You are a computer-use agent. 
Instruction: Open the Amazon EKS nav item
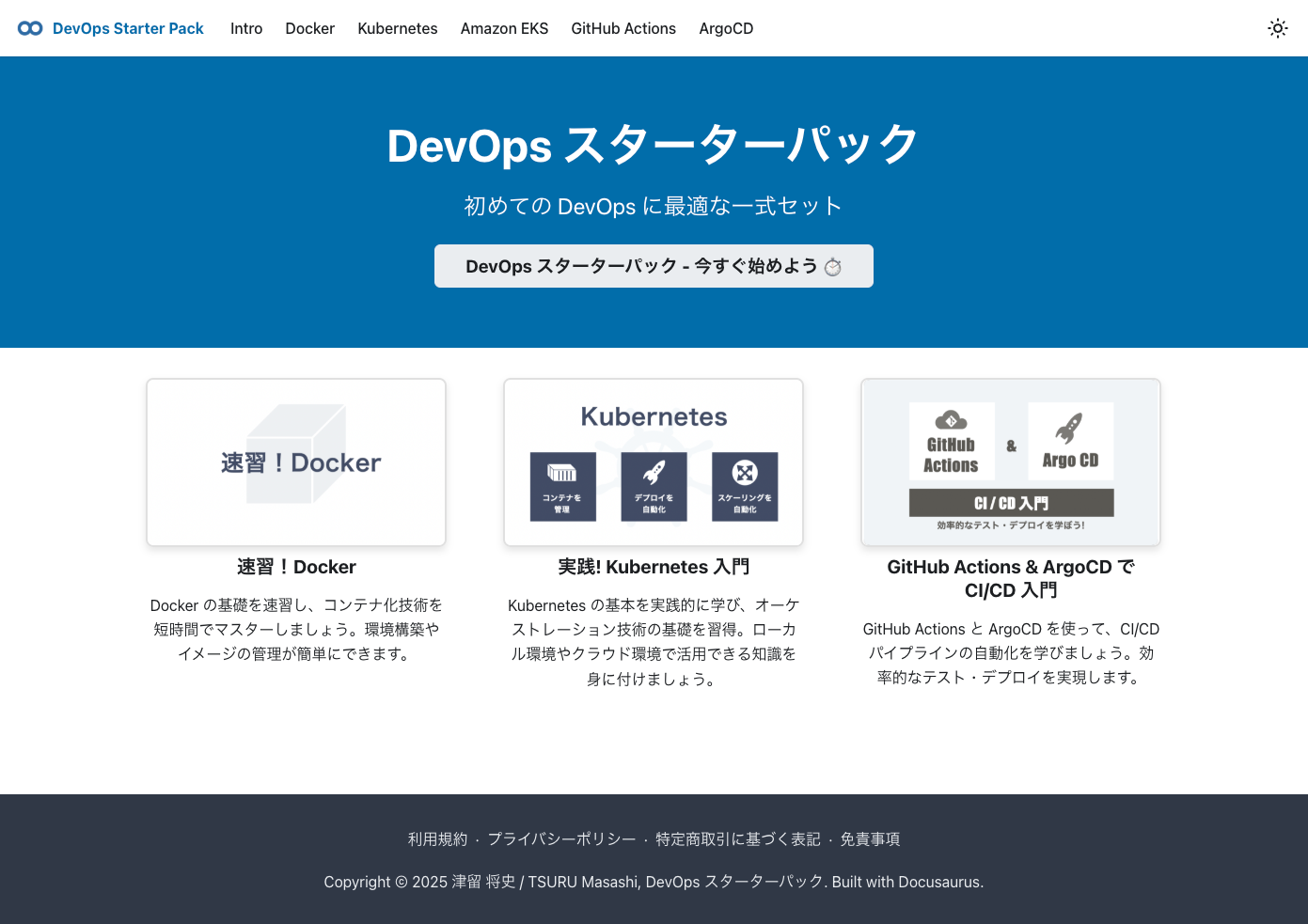tap(504, 28)
